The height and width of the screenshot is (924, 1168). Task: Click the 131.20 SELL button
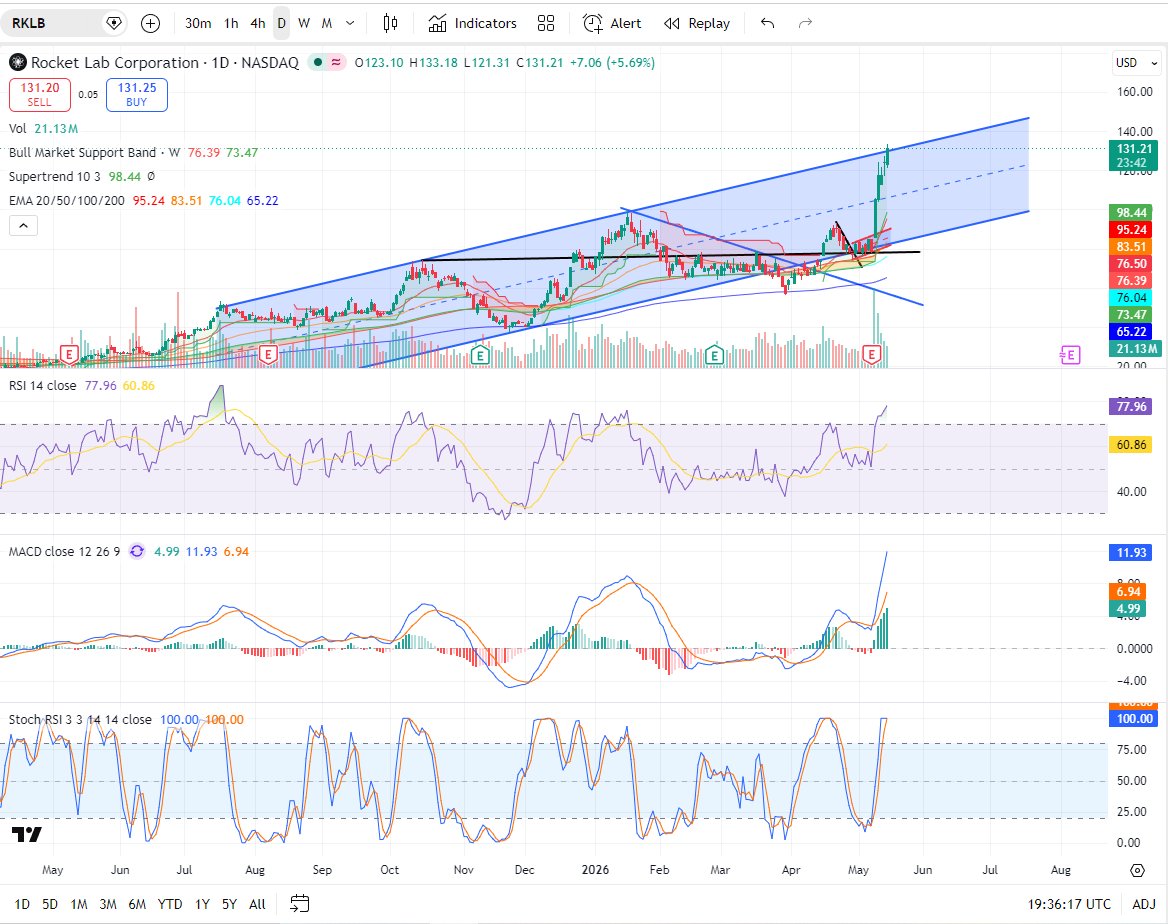tap(39, 95)
